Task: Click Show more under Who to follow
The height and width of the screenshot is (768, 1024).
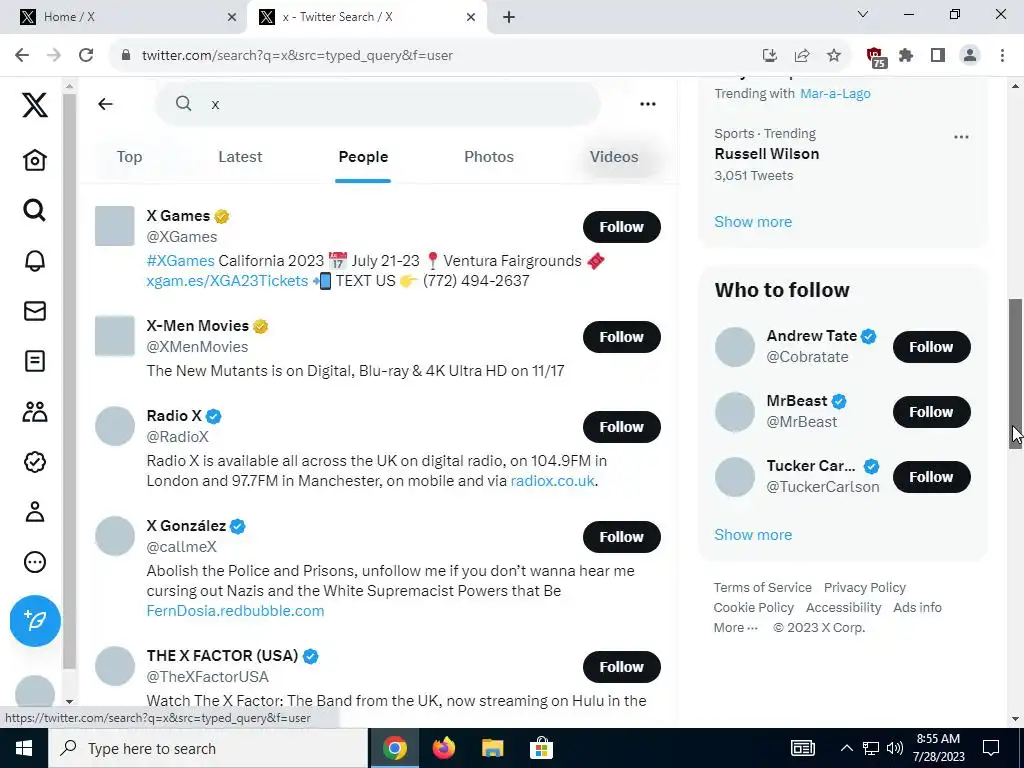Action: (x=753, y=534)
